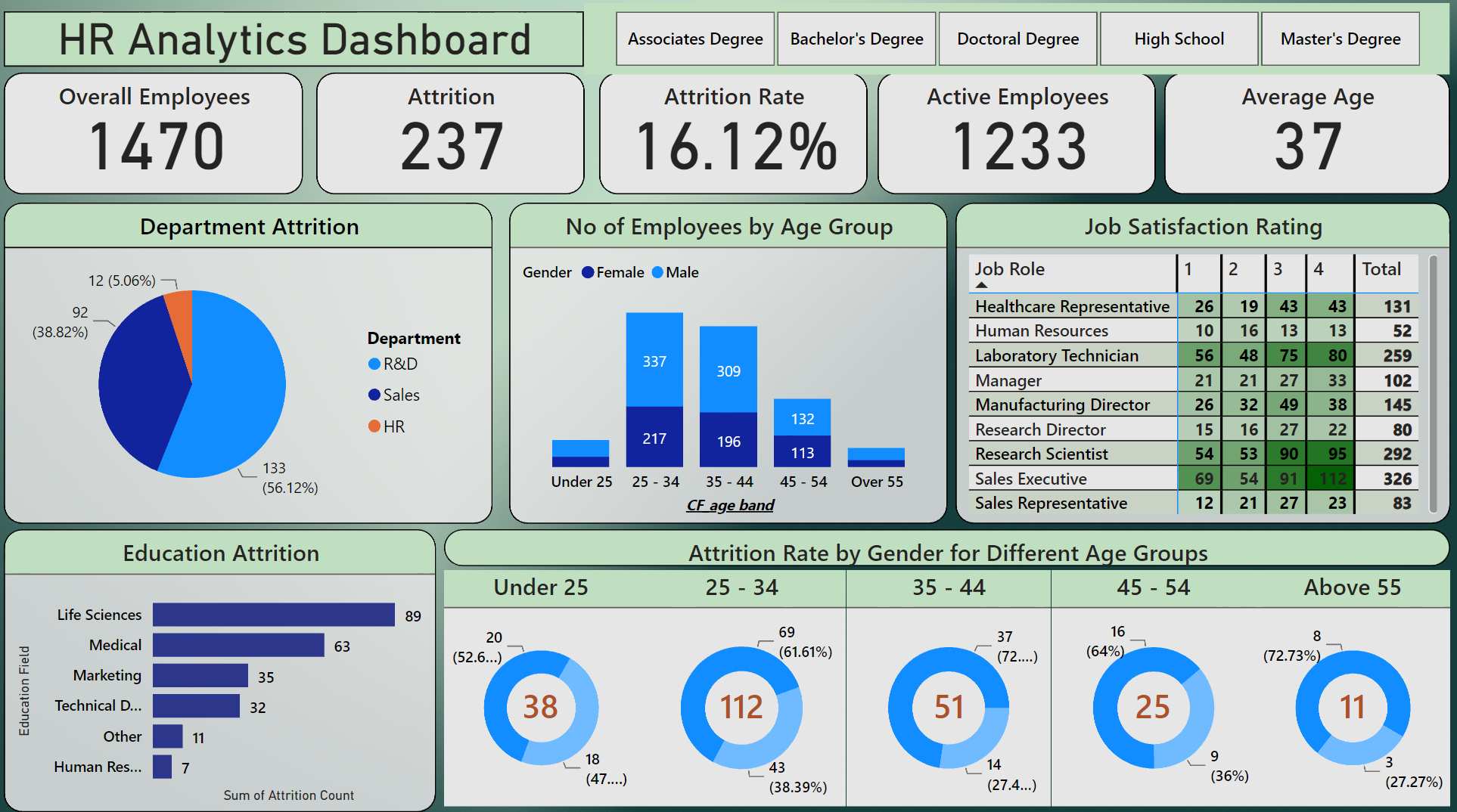Select the 35 - 44 age group header
The height and width of the screenshot is (812, 1457).
pos(948,587)
